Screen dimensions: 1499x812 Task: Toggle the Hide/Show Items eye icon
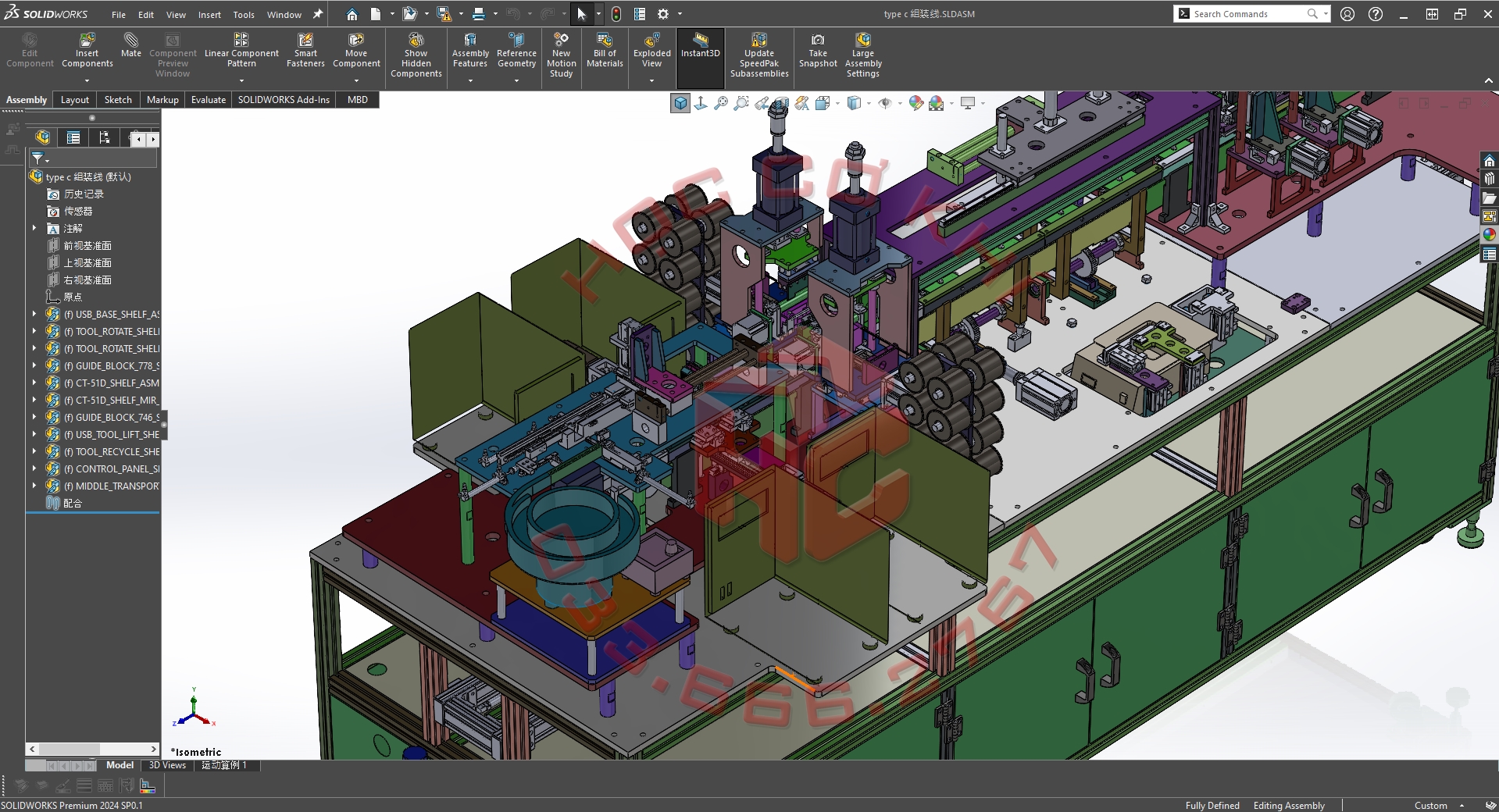coord(884,103)
